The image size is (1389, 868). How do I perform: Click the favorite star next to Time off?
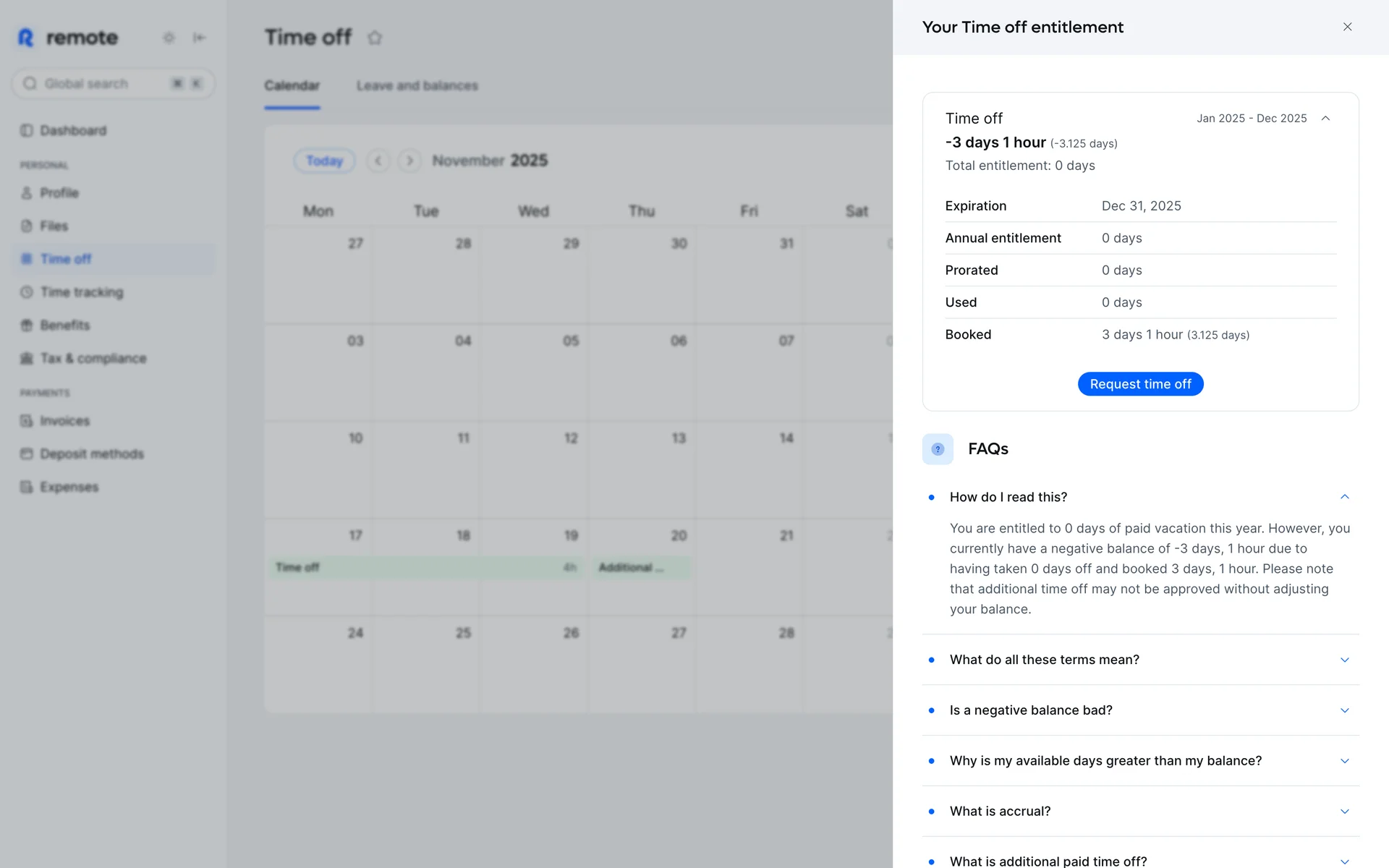[374, 38]
